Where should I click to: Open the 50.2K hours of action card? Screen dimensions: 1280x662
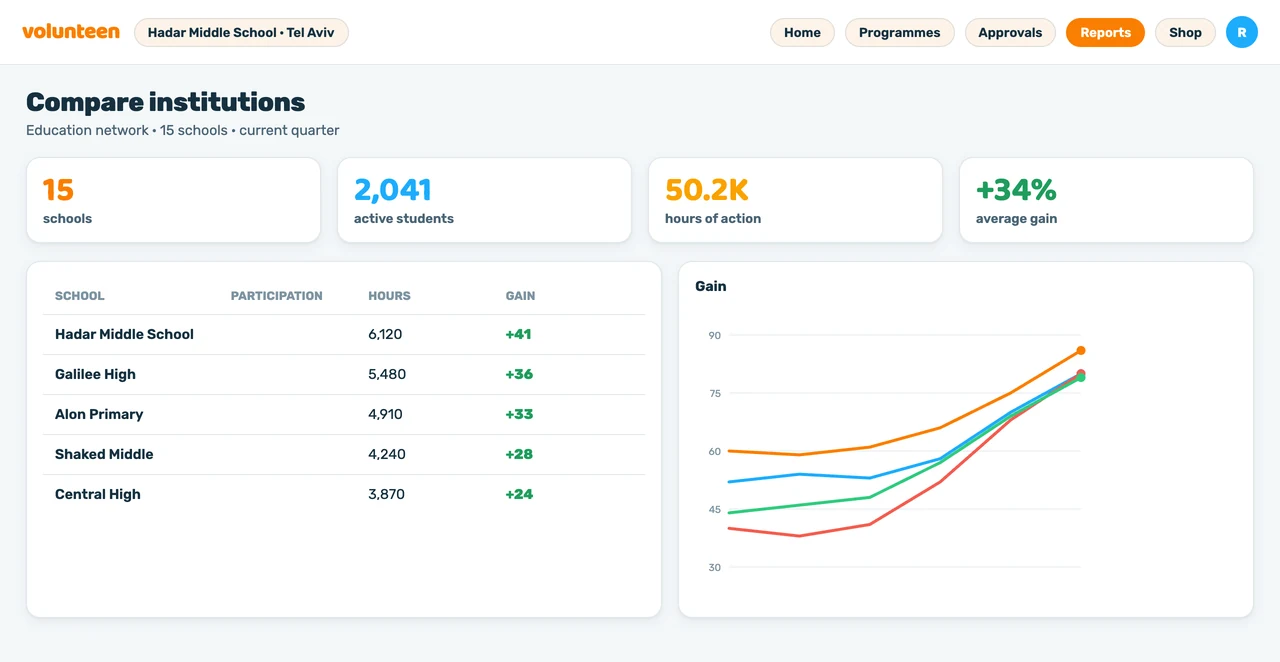coord(795,200)
